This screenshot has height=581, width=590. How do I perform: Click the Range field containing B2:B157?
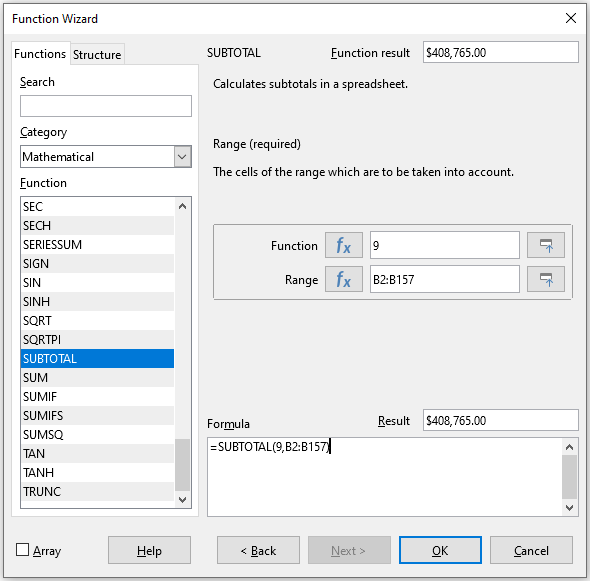coord(445,279)
